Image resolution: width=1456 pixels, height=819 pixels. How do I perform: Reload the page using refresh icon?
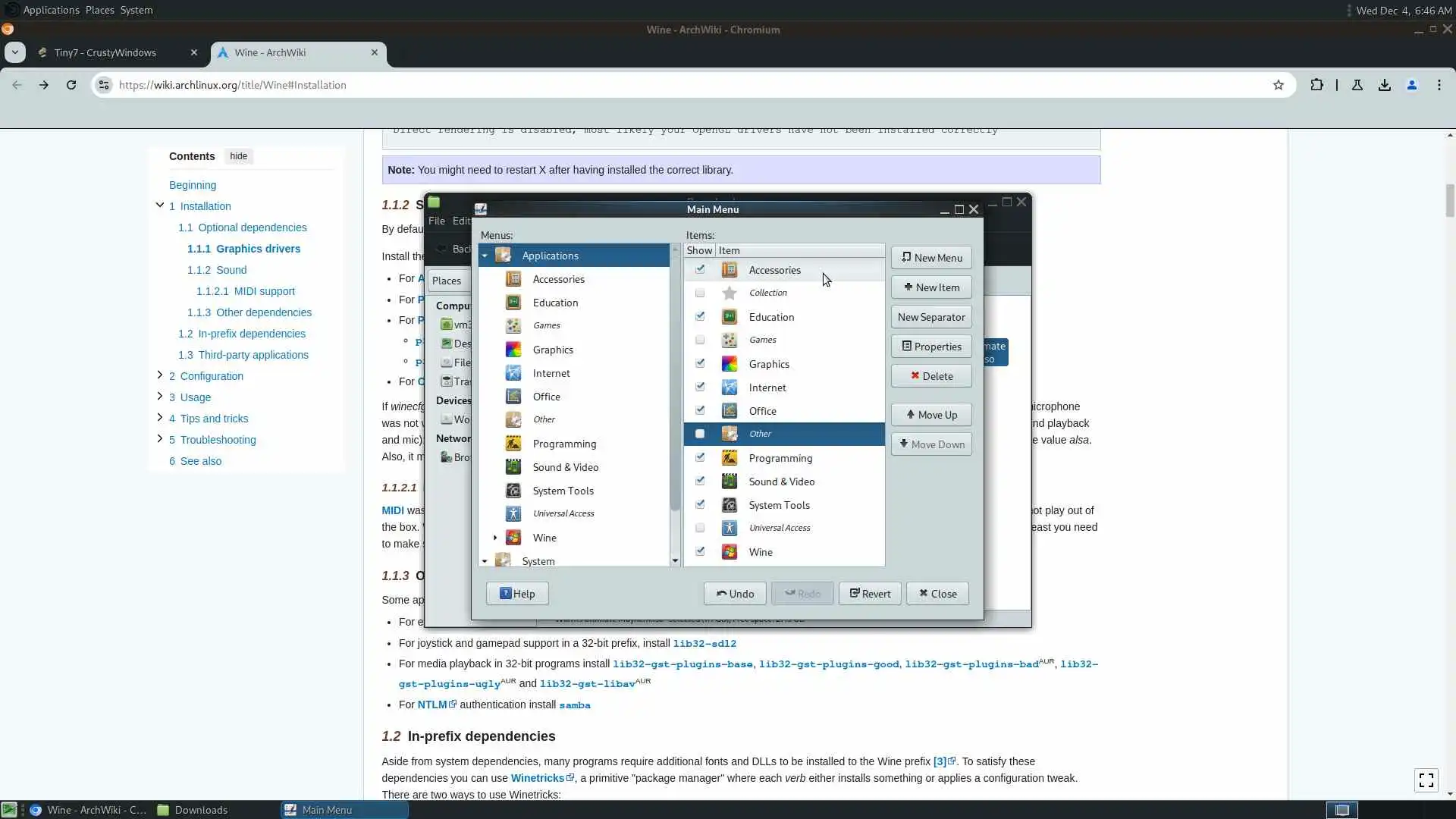(71, 85)
